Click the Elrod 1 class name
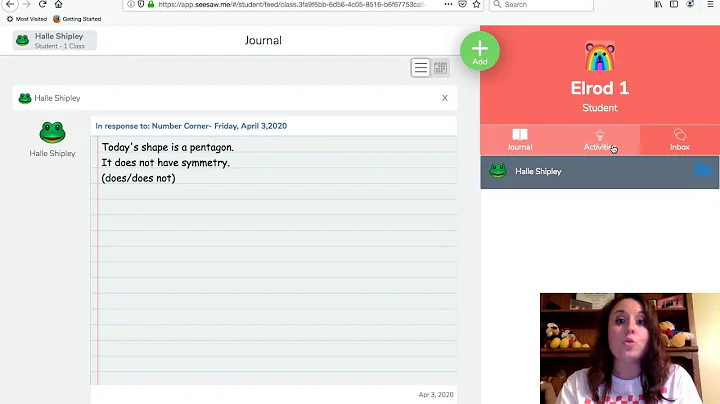 600,88
